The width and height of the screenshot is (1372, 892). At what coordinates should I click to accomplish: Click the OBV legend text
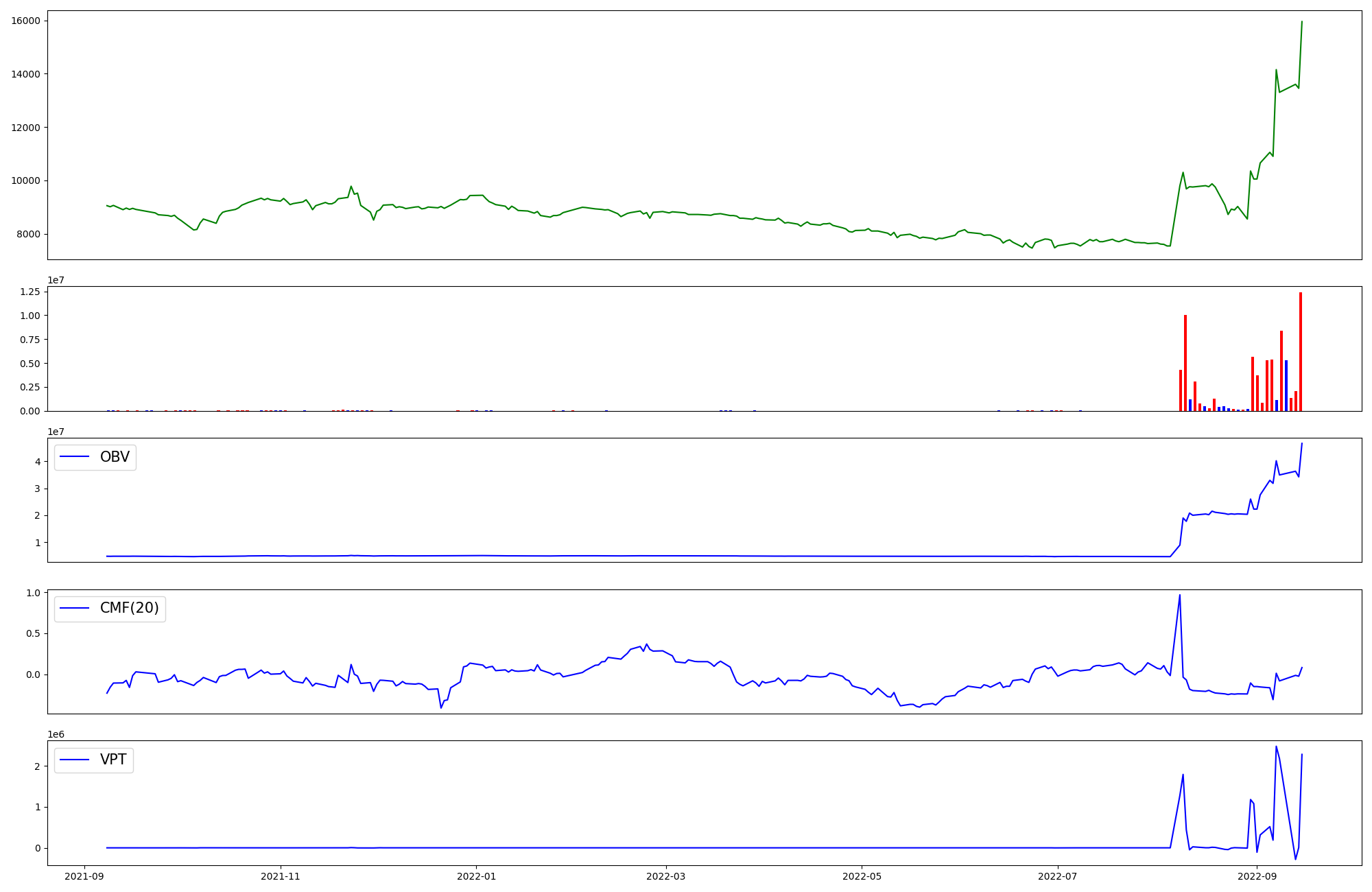[115, 457]
